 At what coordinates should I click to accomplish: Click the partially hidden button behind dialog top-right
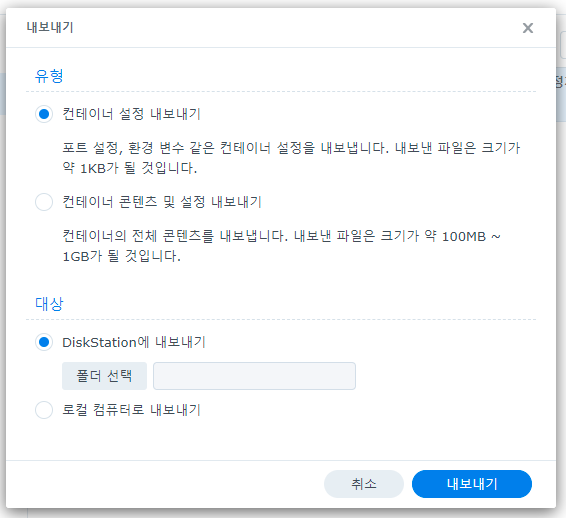coord(563,44)
